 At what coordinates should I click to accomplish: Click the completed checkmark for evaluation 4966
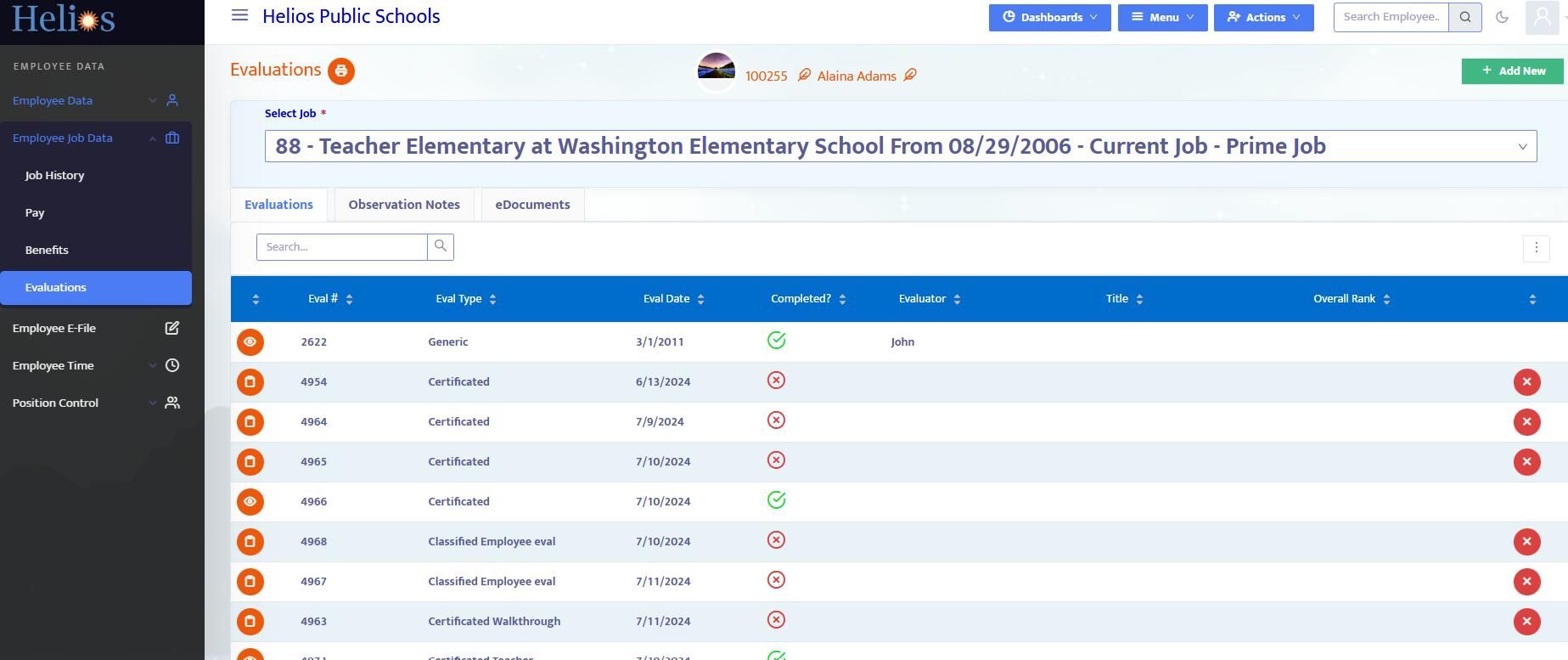click(x=776, y=500)
